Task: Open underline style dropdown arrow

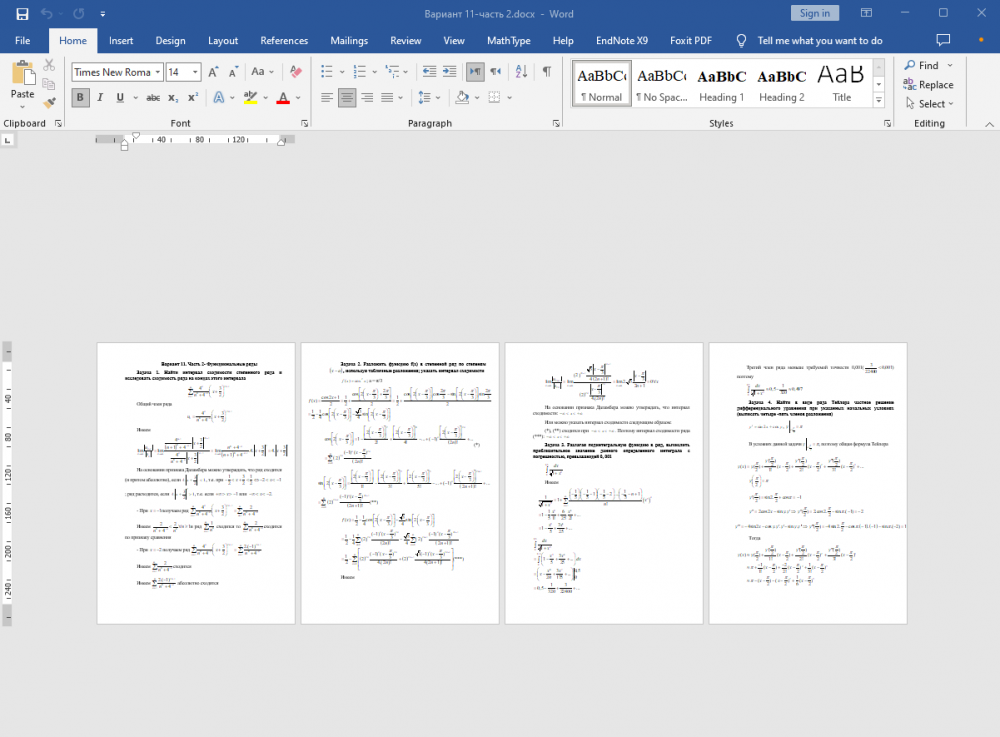Action: tap(135, 98)
